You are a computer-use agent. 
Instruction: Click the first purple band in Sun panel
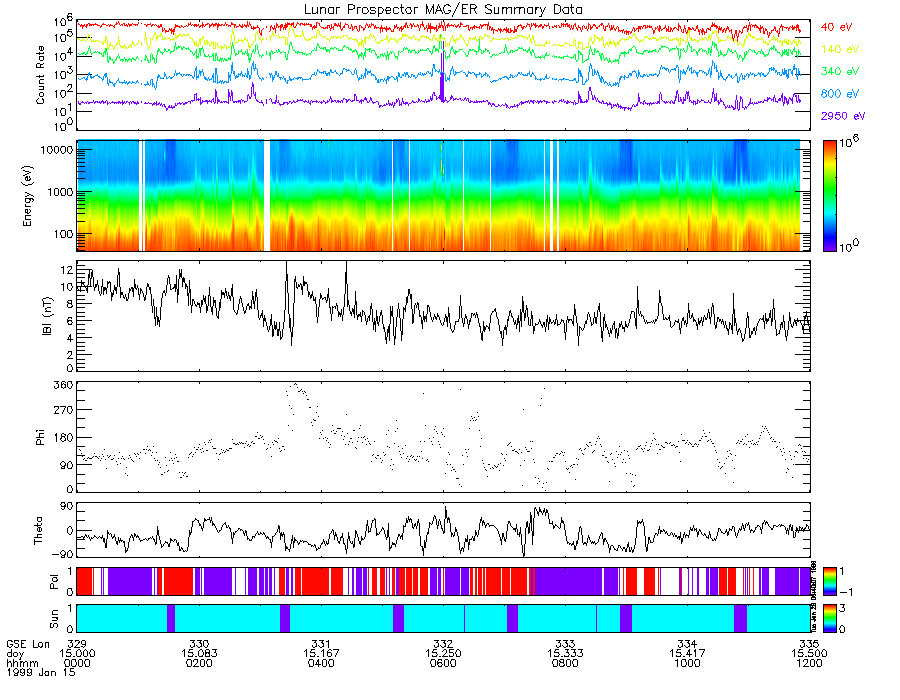tap(170, 618)
